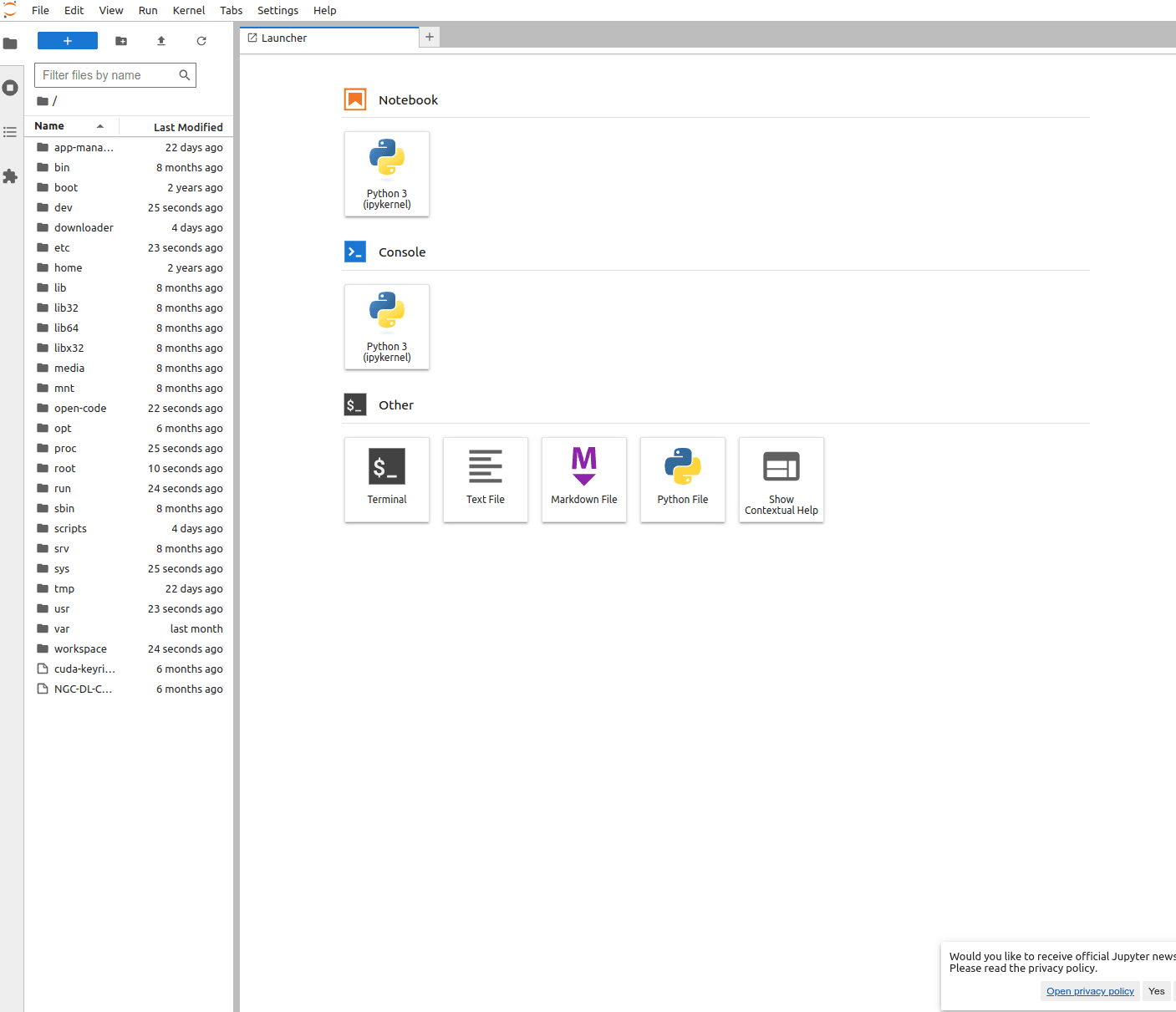Select the app-mana... folder
This screenshot has height=1012, width=1176.
[130, 147]
